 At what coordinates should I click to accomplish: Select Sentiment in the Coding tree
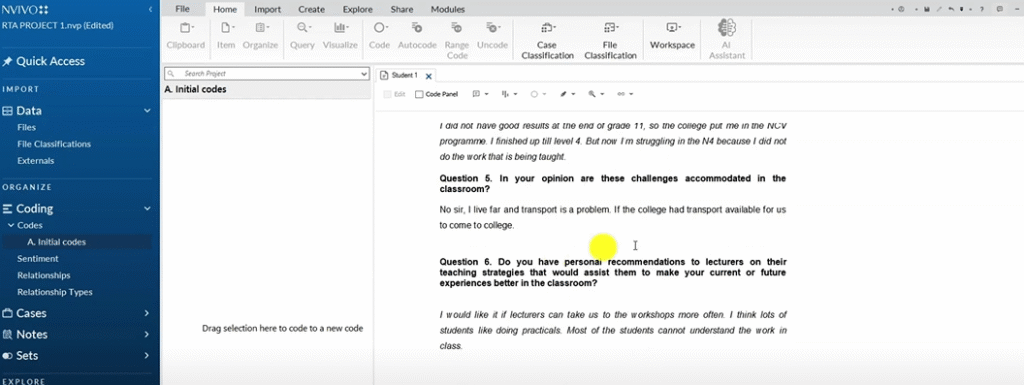(x=38, y=258)
